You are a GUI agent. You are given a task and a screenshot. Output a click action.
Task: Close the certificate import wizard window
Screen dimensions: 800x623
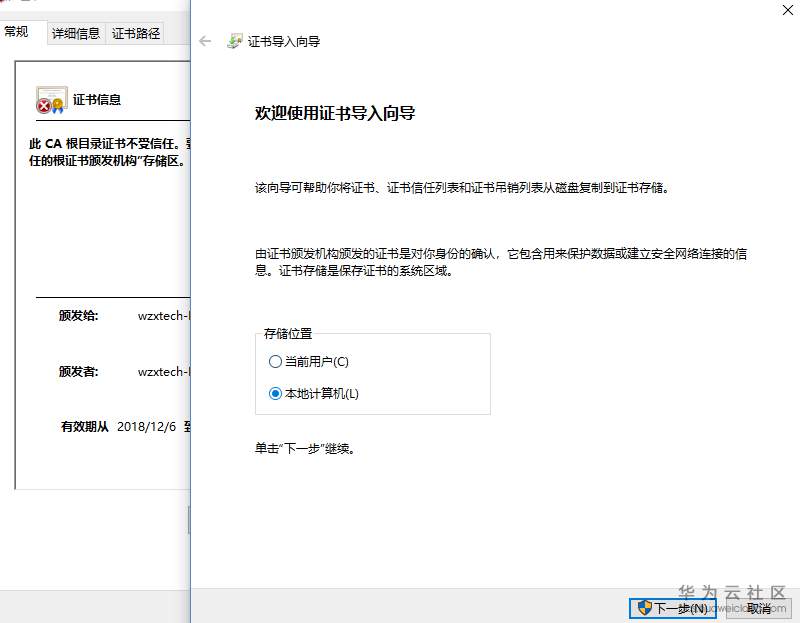pos(788,11)
